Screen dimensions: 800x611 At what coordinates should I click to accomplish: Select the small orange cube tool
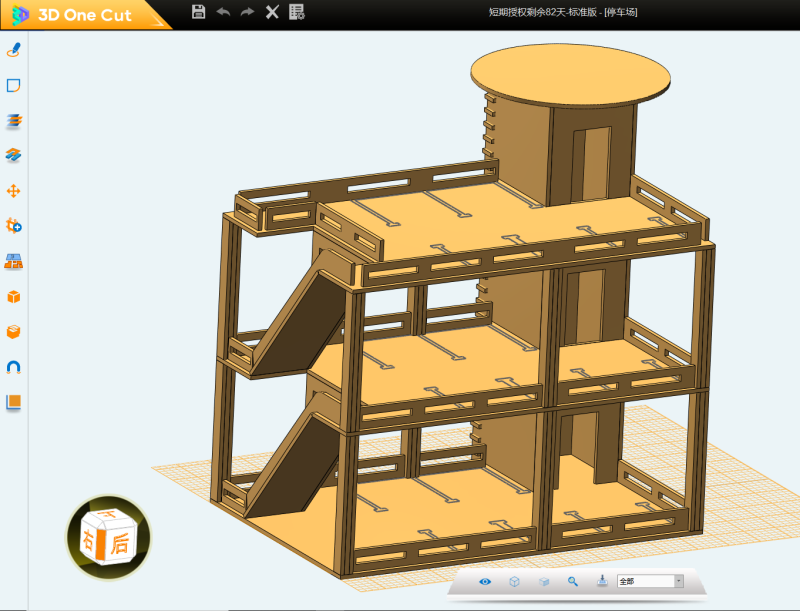coord(14,297)
